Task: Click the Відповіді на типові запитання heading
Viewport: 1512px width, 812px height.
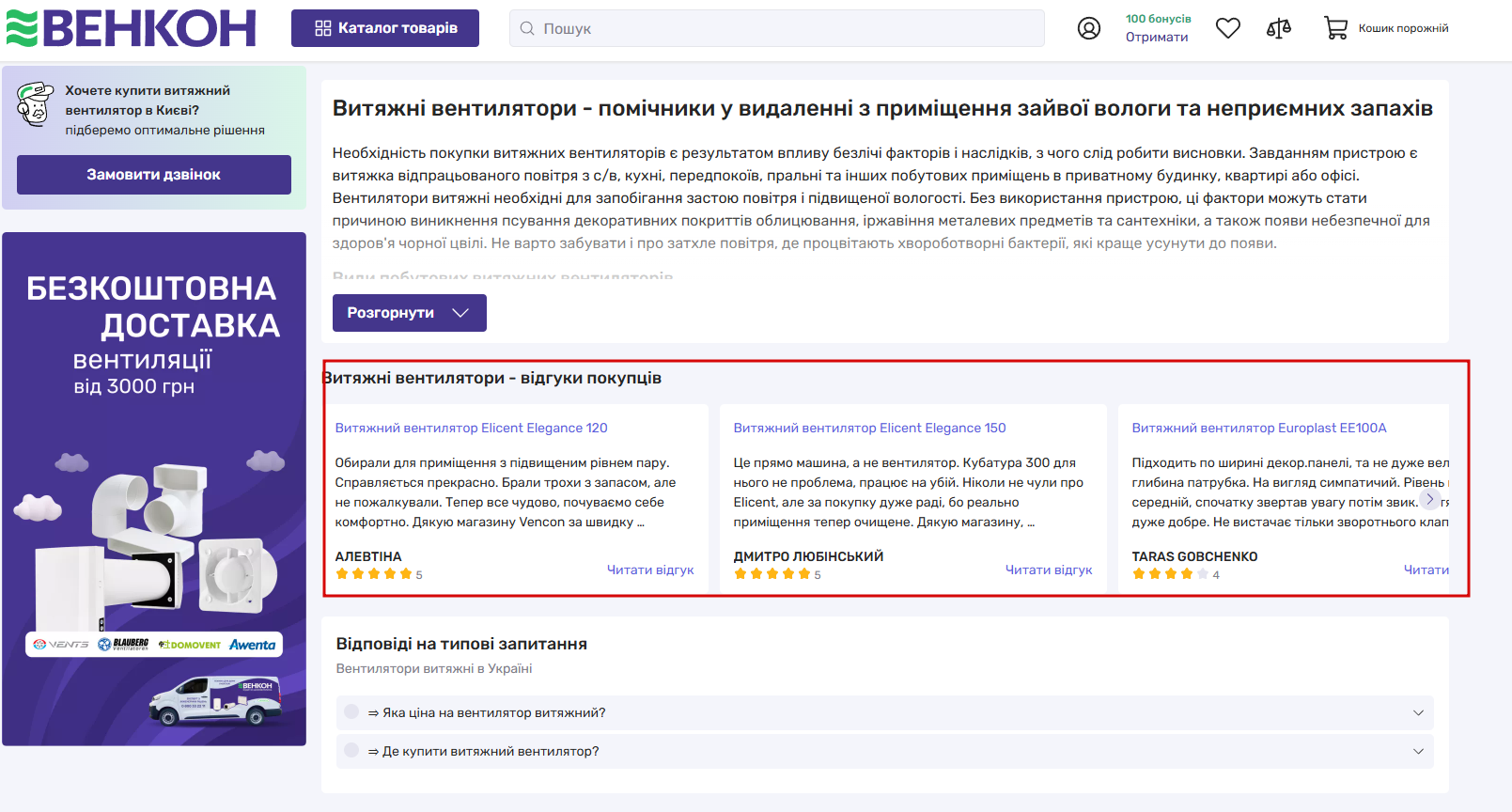Action: point(461,644)
